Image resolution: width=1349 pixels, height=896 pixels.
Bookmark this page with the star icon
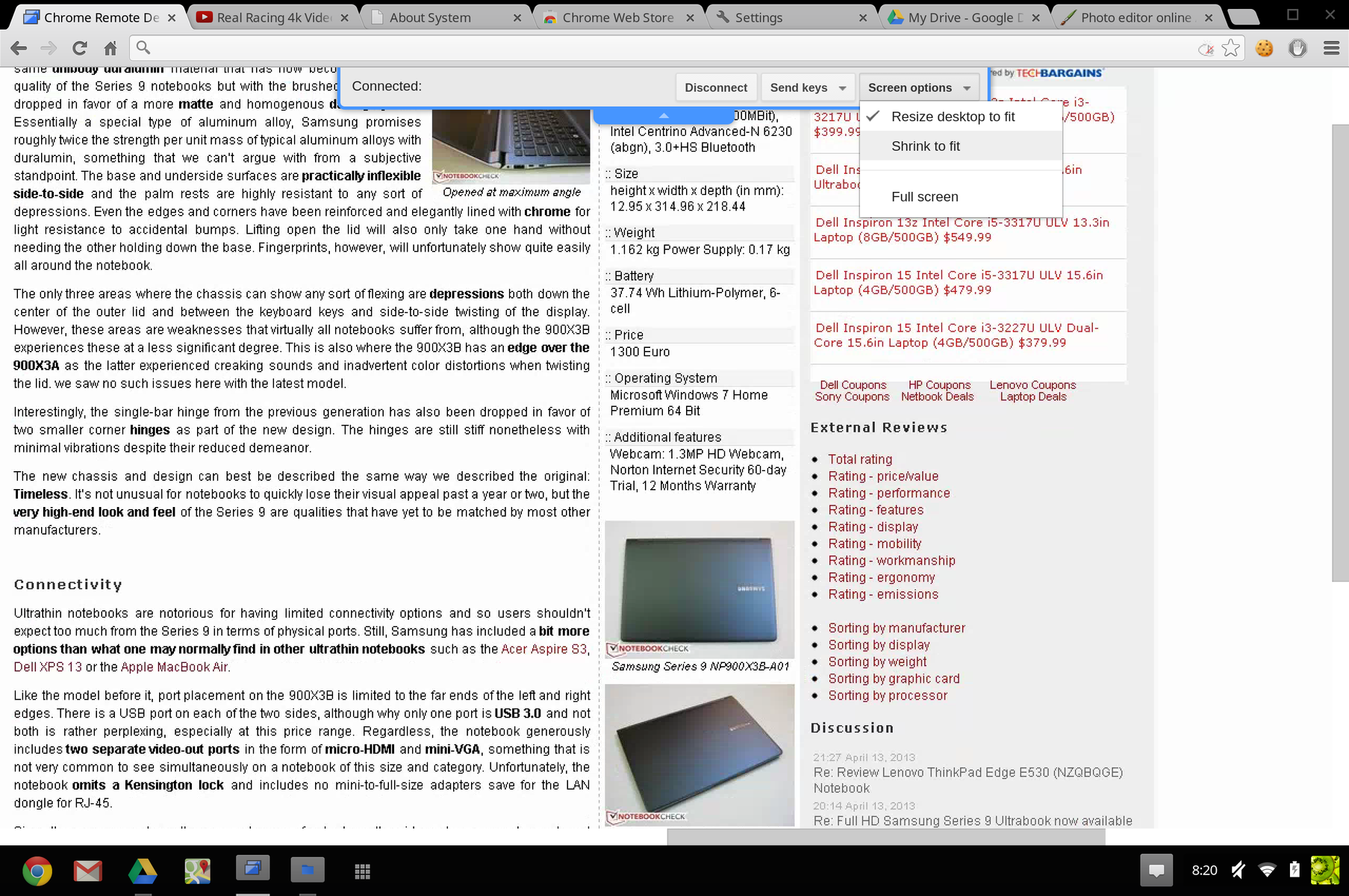point(1231,49)
